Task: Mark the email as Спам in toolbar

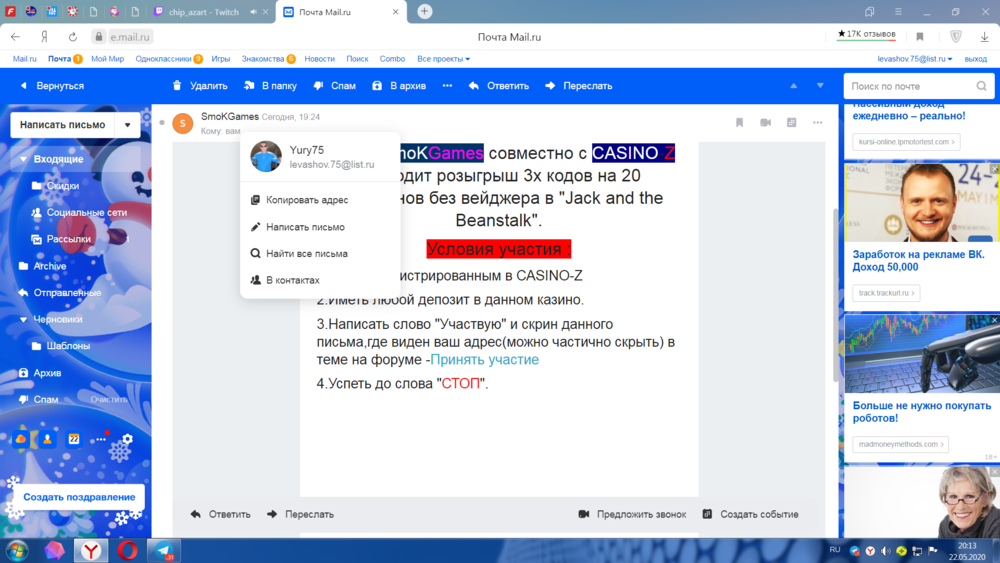Action: pos(334,85)
